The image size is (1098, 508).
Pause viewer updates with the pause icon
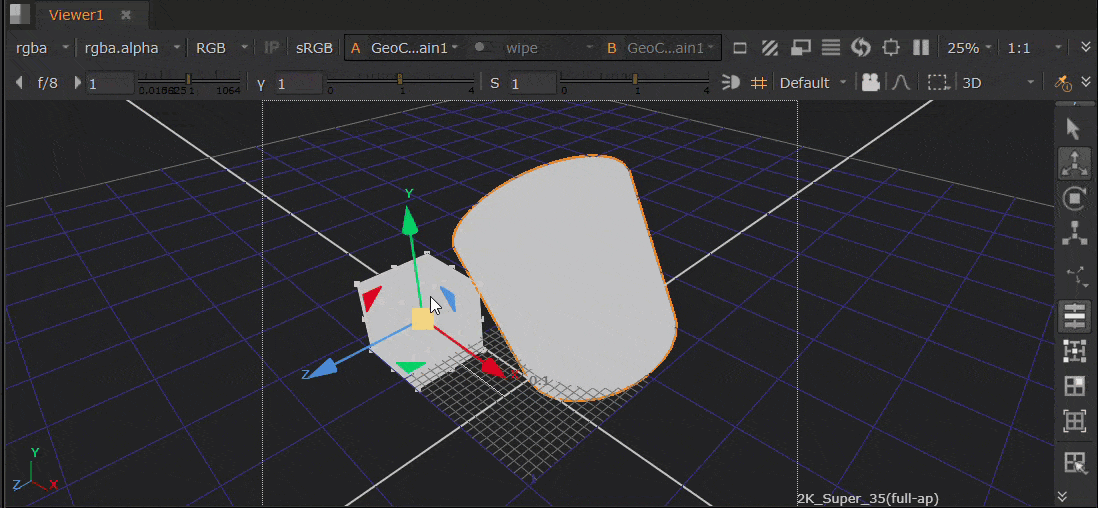tap(921, 47)
